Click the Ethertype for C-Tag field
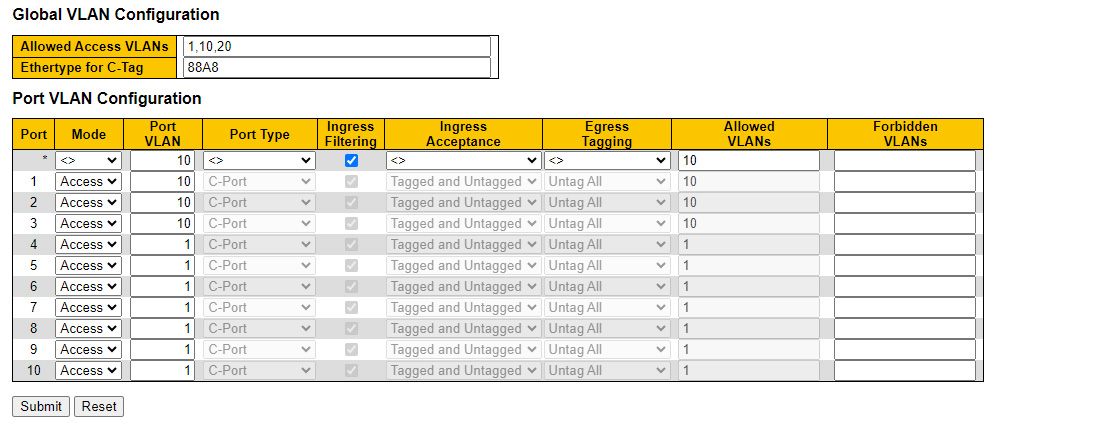Screen dimensions: 1100x426 337,67
